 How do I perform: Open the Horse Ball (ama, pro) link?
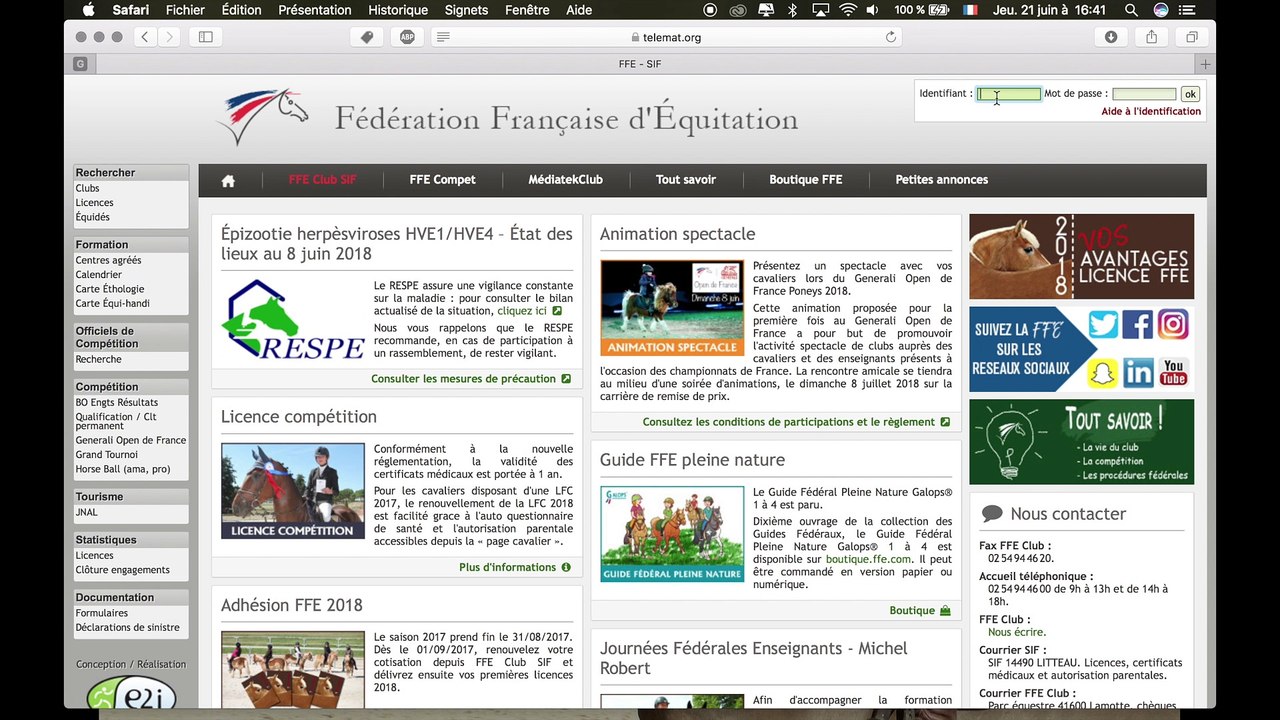[123, 469]
